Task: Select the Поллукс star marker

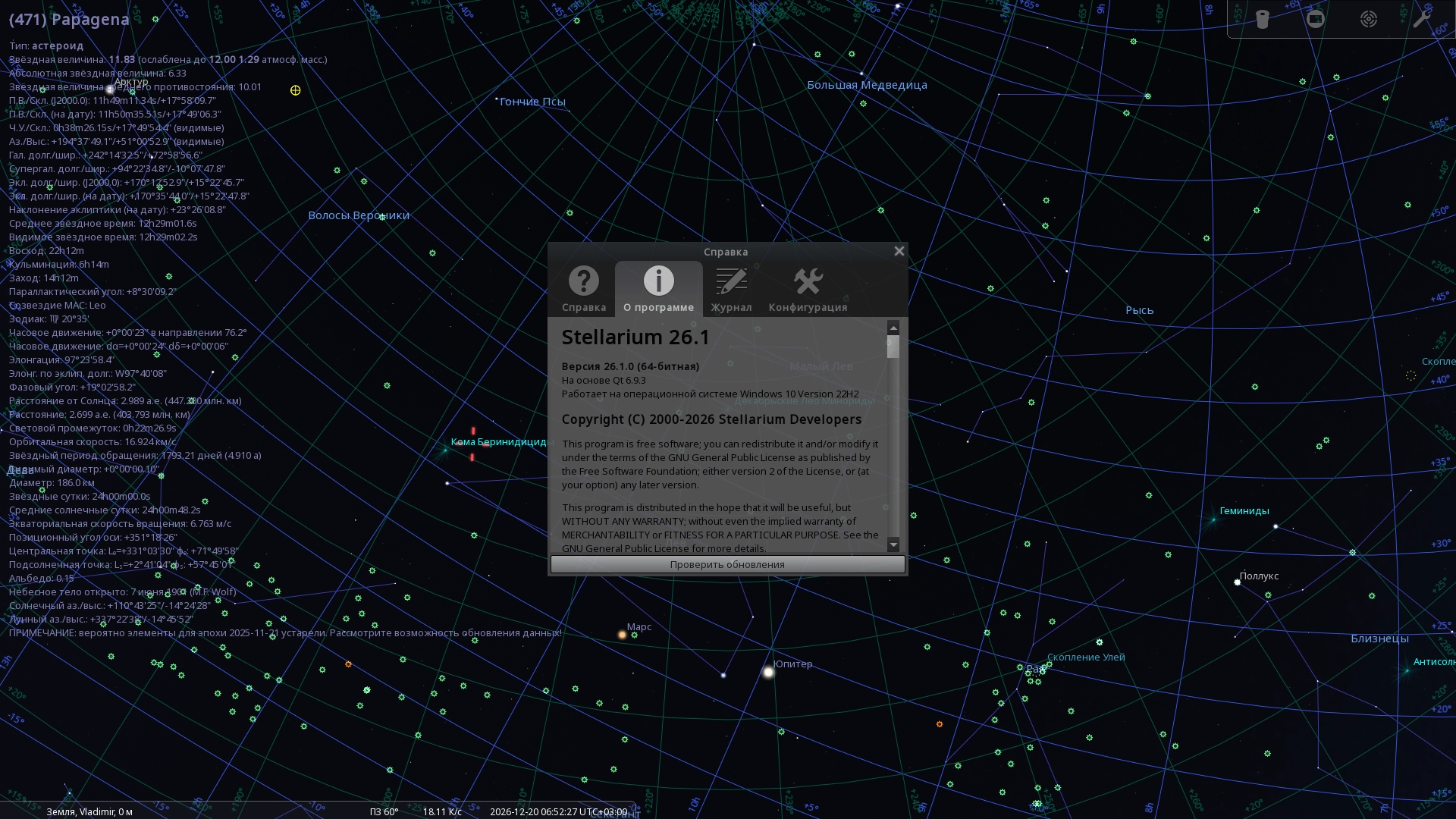Action: pyautogui.click(x=1238, y=582)
